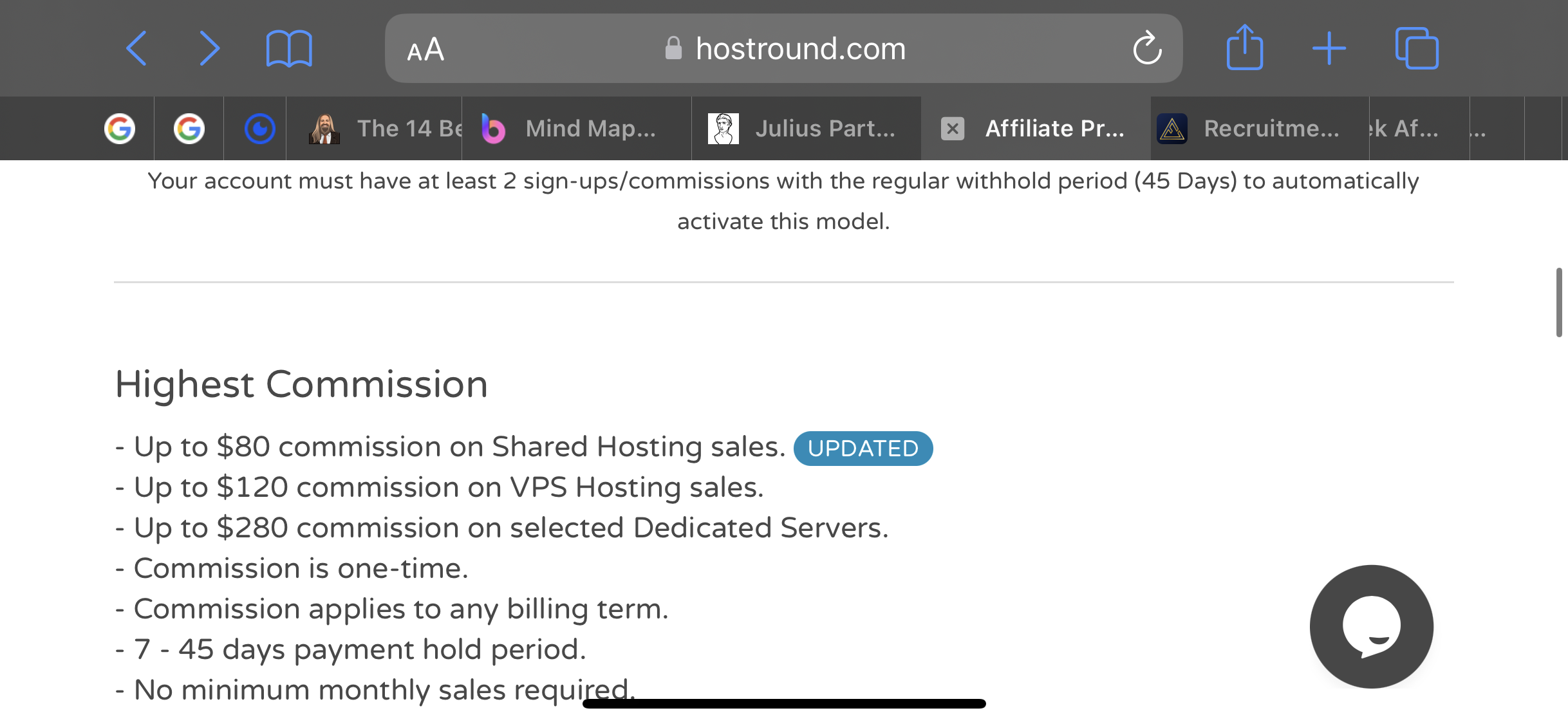
Task: Tap the iOS home indicator bar
Action: click(784, 703)
